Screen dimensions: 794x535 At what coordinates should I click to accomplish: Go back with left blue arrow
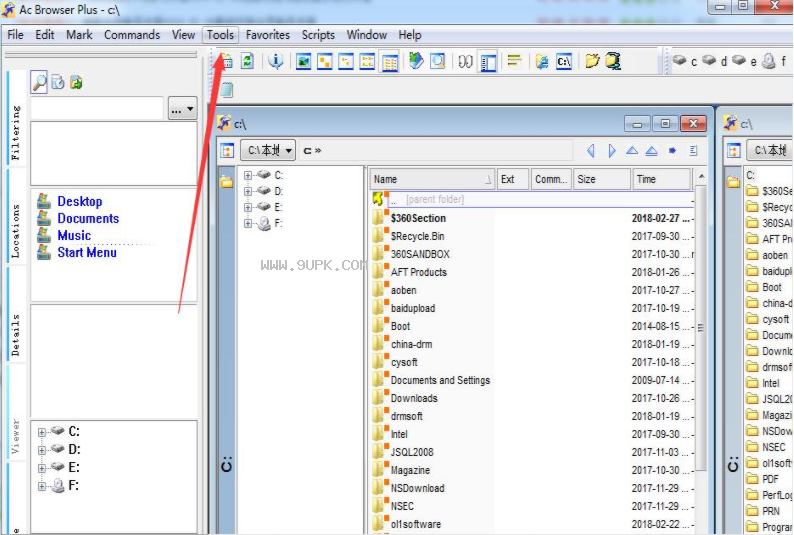pos(590,150)
